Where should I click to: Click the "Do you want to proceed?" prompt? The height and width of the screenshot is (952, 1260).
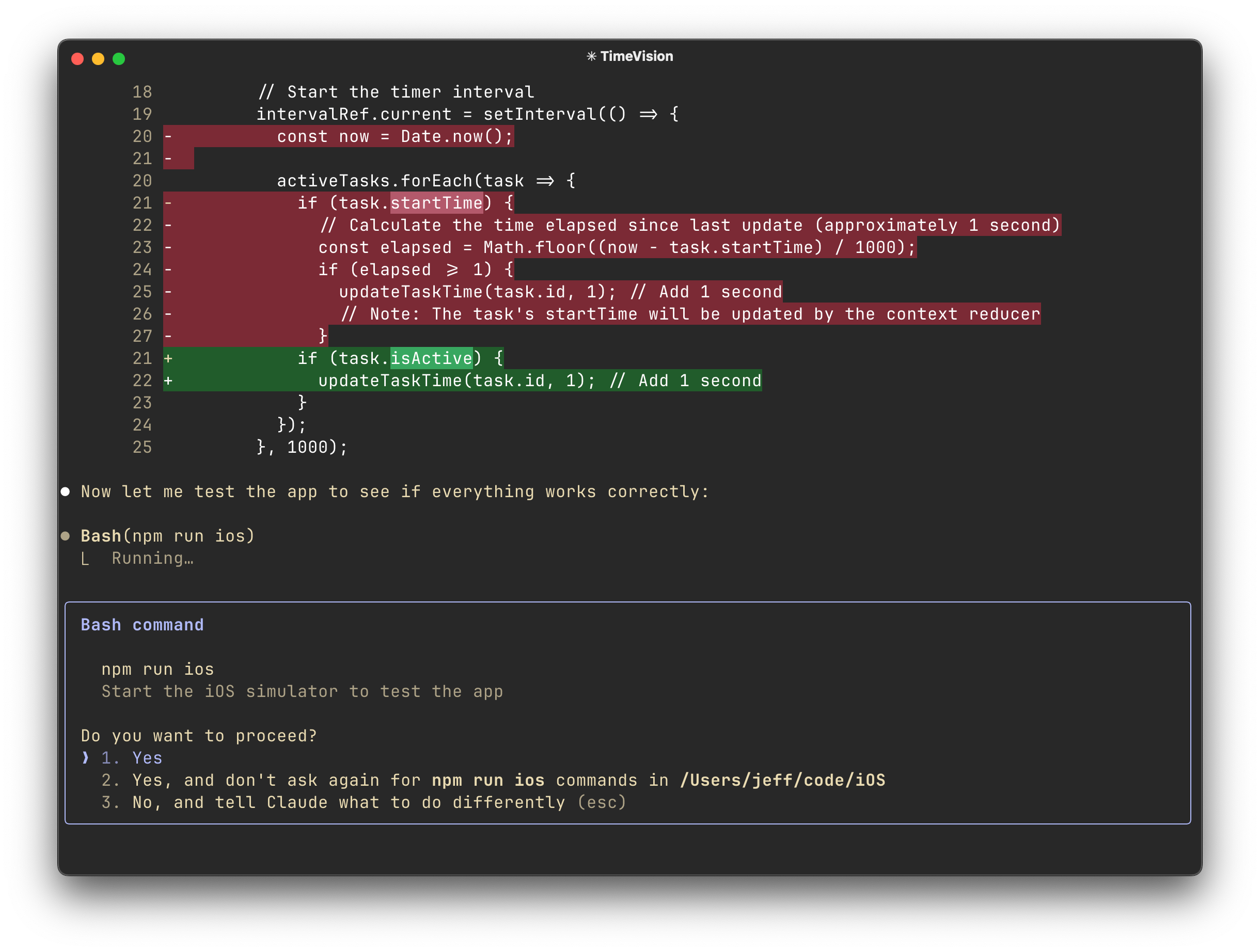tap(199, 736)
